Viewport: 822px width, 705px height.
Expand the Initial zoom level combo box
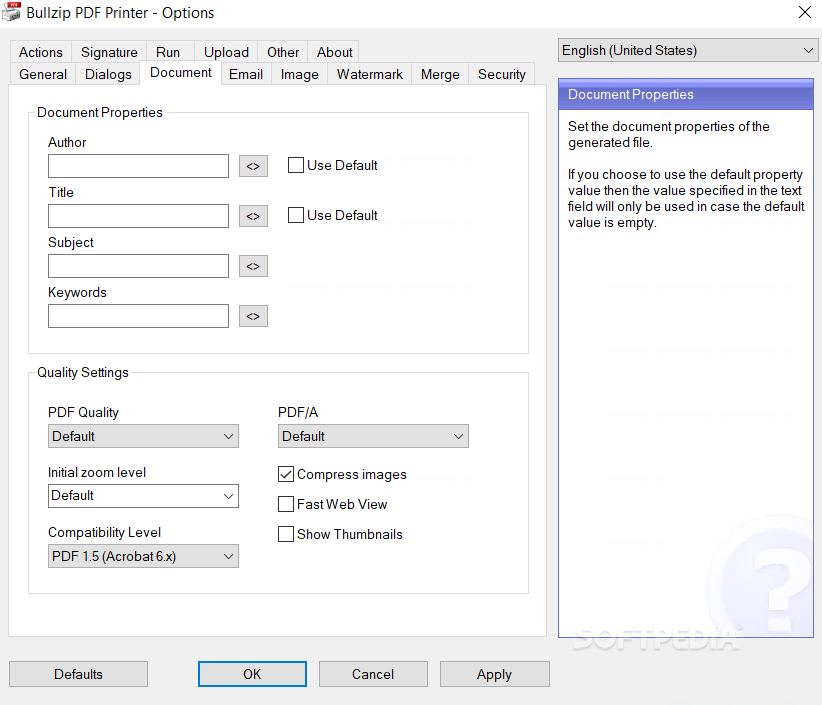tap(143, 496)
